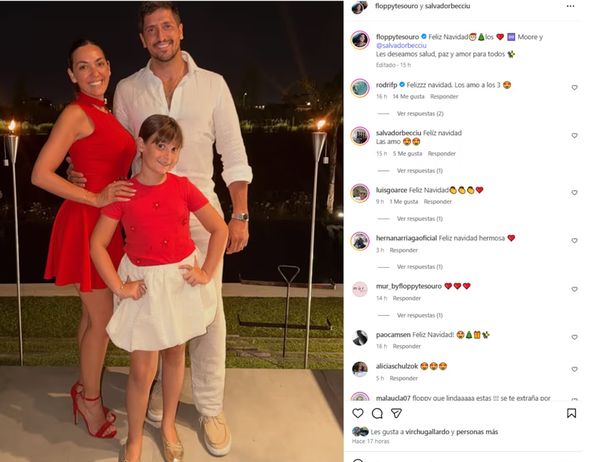Open the three-dot more options menu
Image resolution: width=610 pixels, height=462 pixels.
click(570, 6)
